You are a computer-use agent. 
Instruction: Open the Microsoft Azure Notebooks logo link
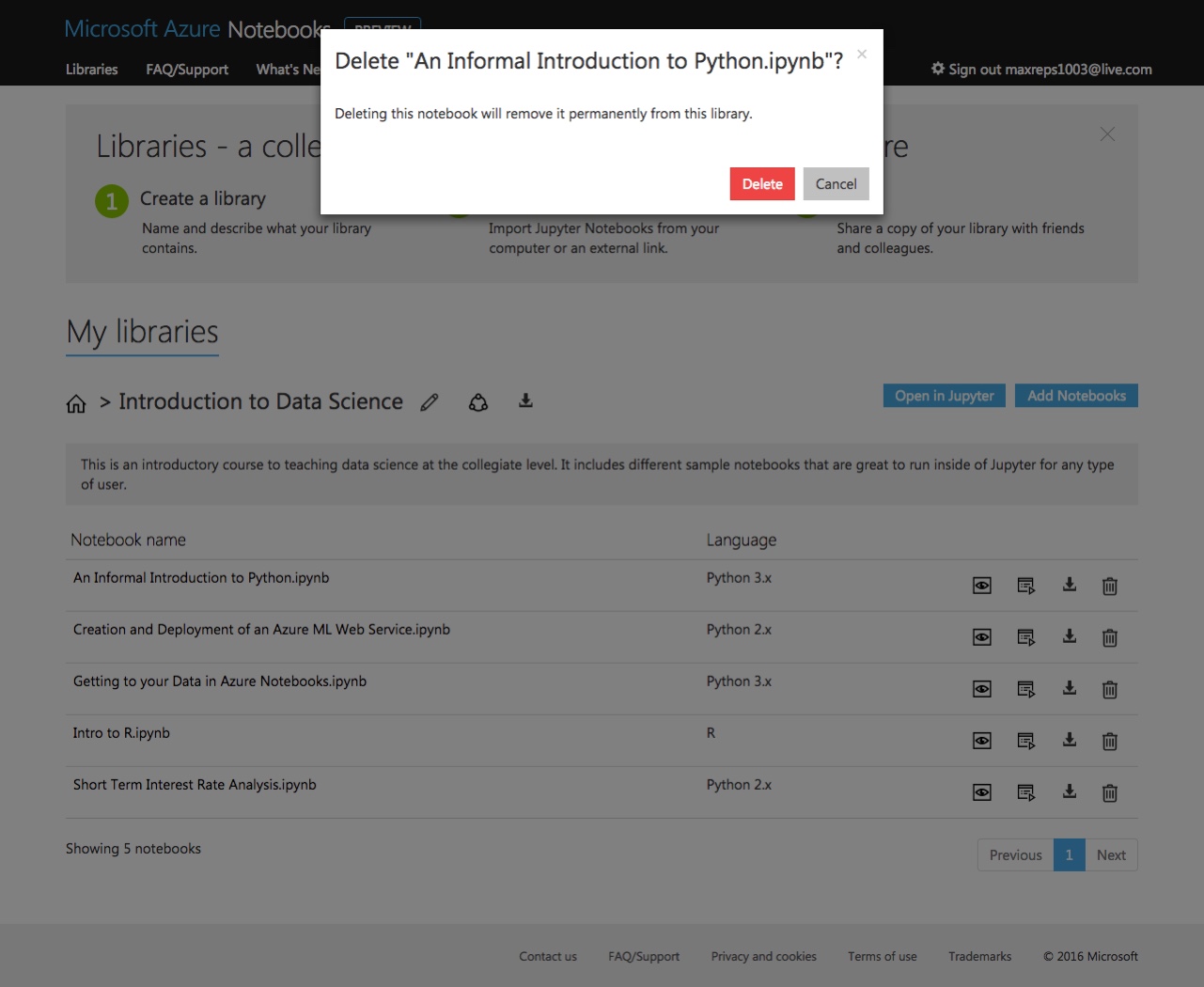[x=197, y=29]
